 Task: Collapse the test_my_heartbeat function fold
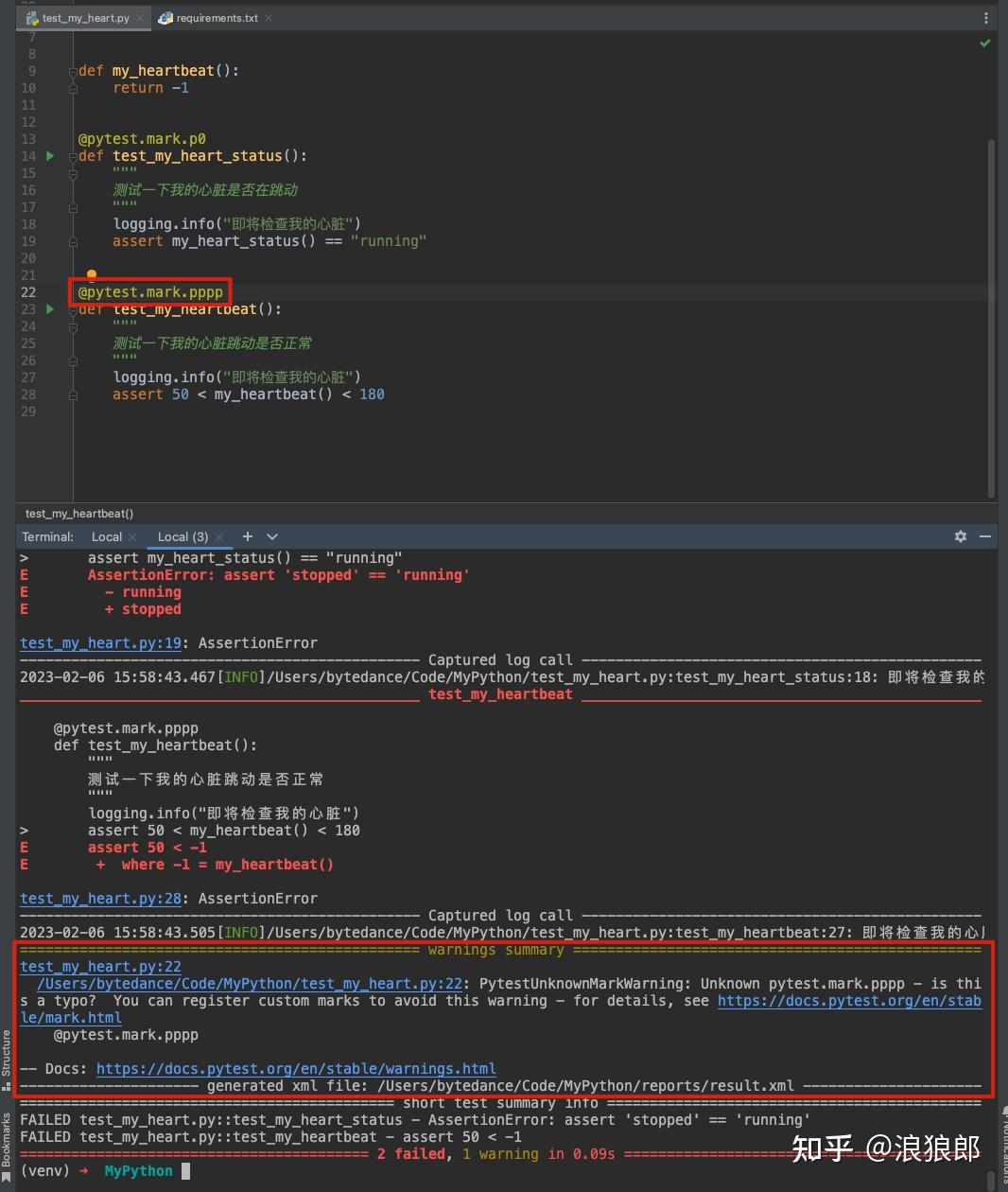(73, 309)
